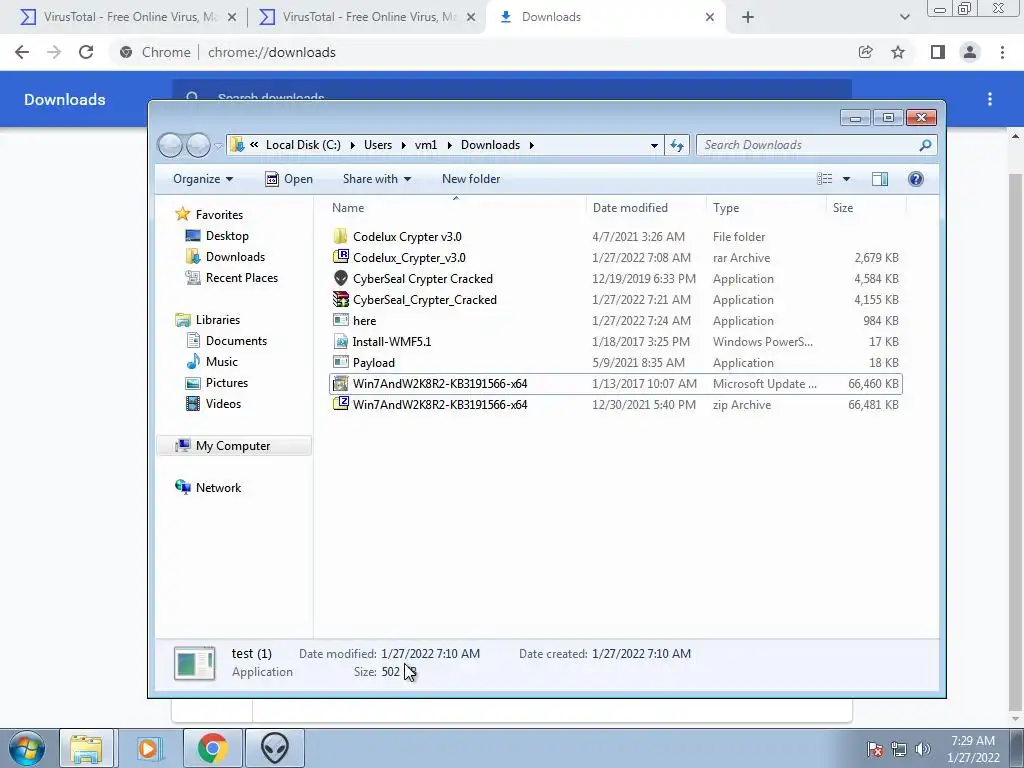1024x768 pixels.
Task: Open Windows Start button
Action: [27, 748]
